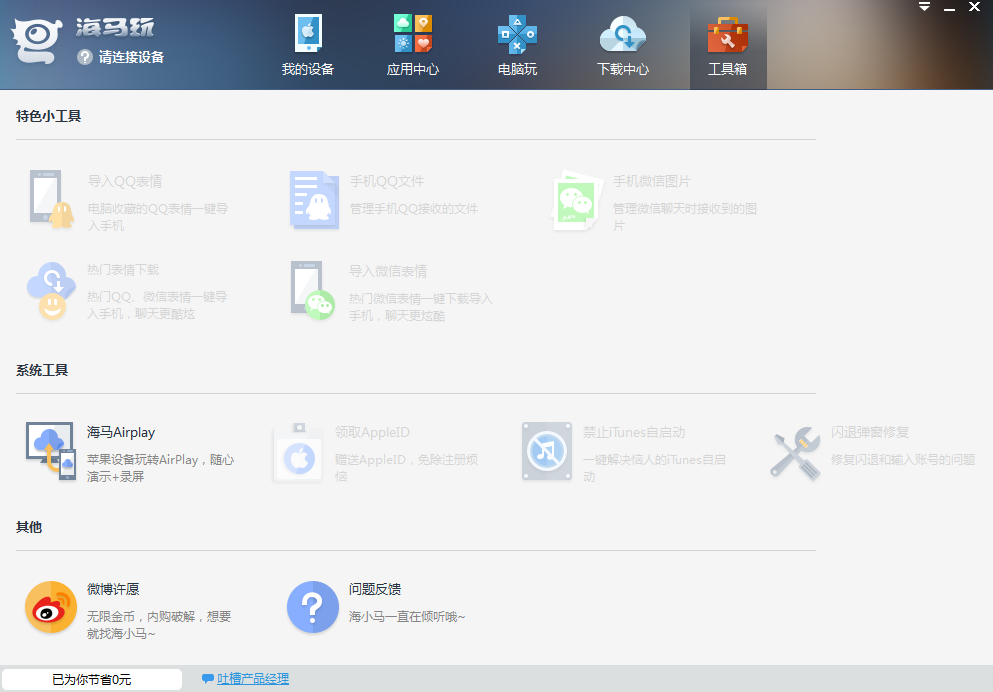Go to 下载中心 tab
Image resolution: width=993 pixels, height=692 pixels.
(x=623, y=45)
